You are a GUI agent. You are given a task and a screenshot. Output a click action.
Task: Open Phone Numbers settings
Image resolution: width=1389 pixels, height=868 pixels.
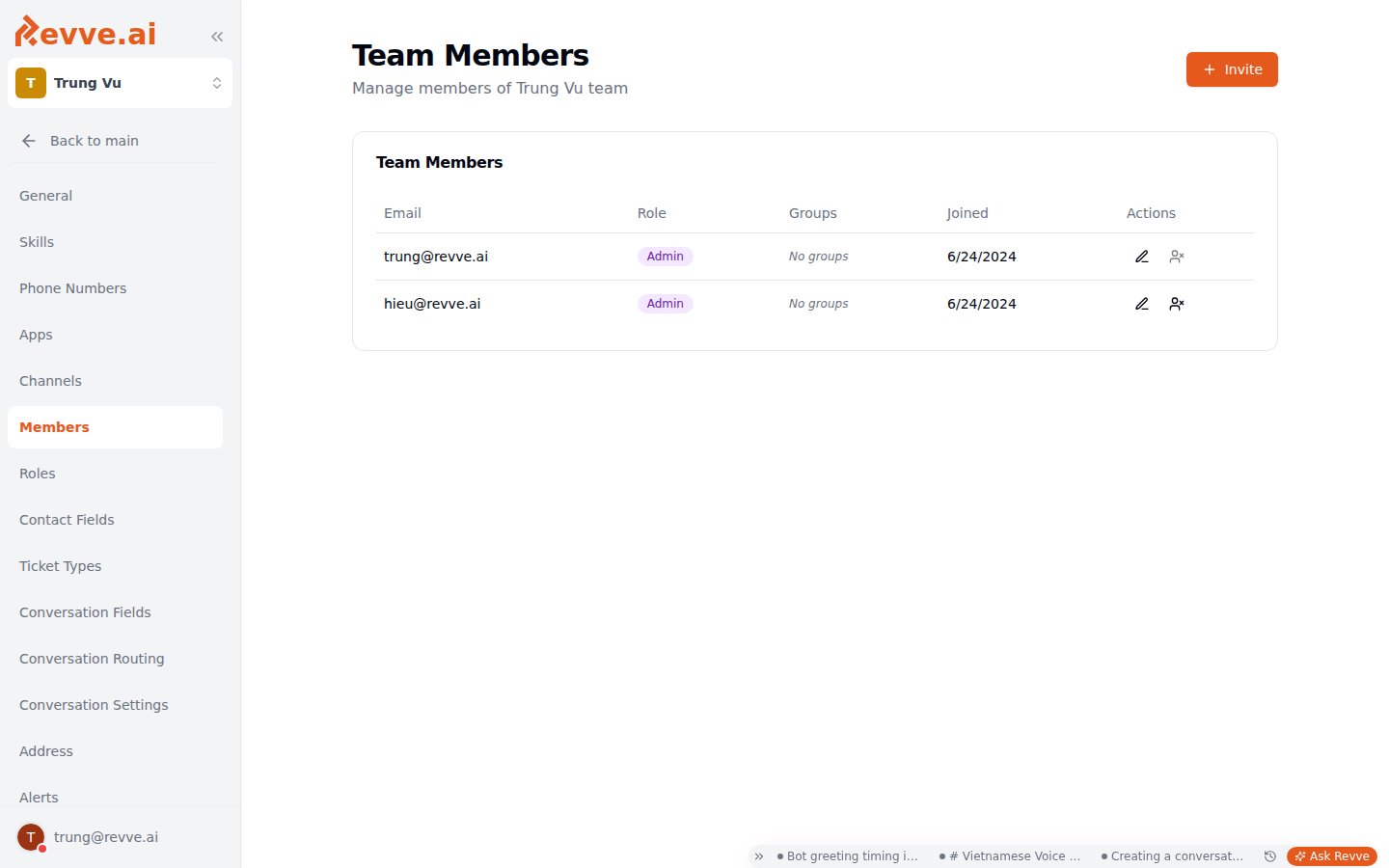pyautogui.click(x=115, y=288)
